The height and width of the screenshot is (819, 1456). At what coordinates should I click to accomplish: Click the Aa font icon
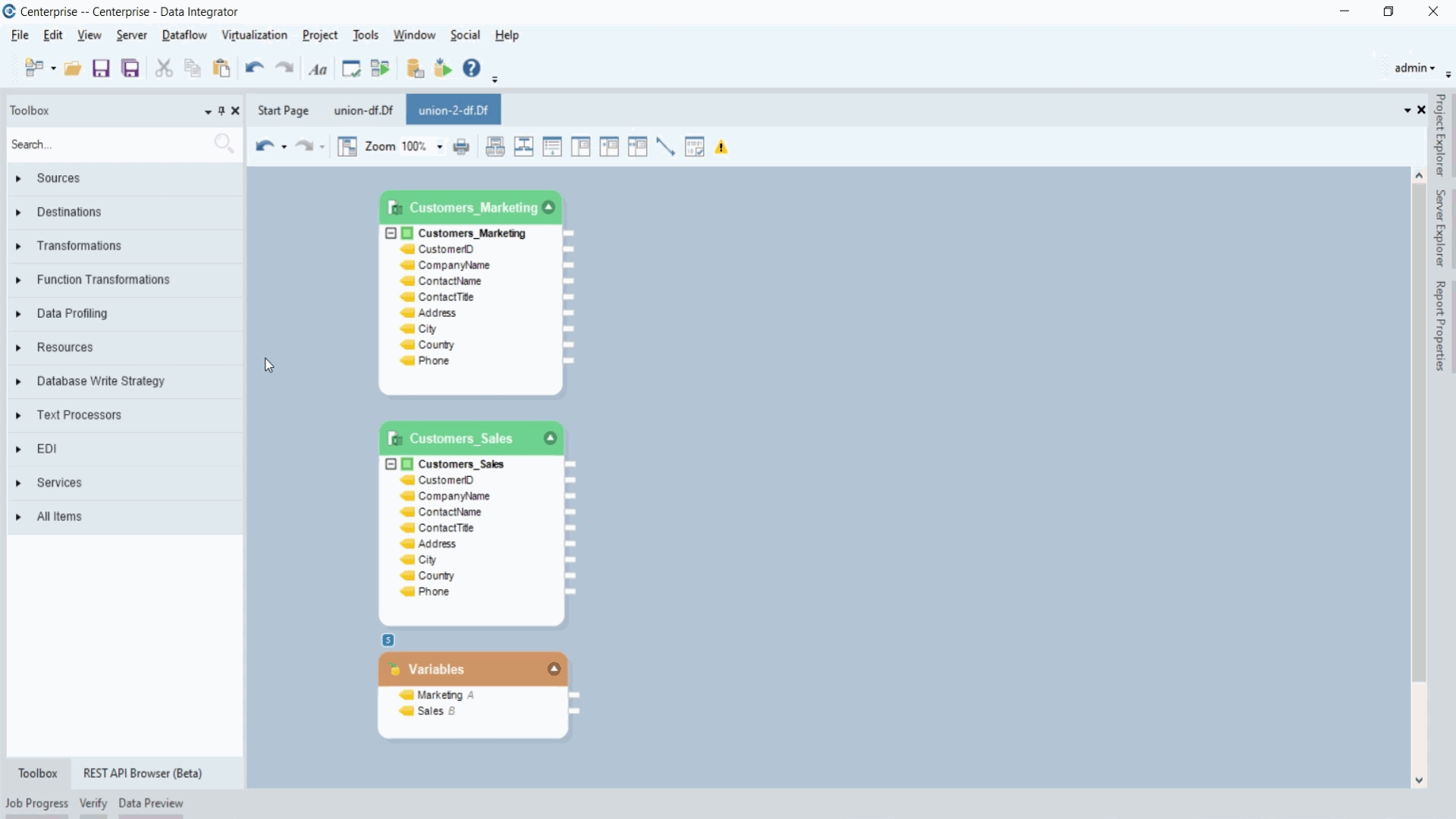[318, 70]
